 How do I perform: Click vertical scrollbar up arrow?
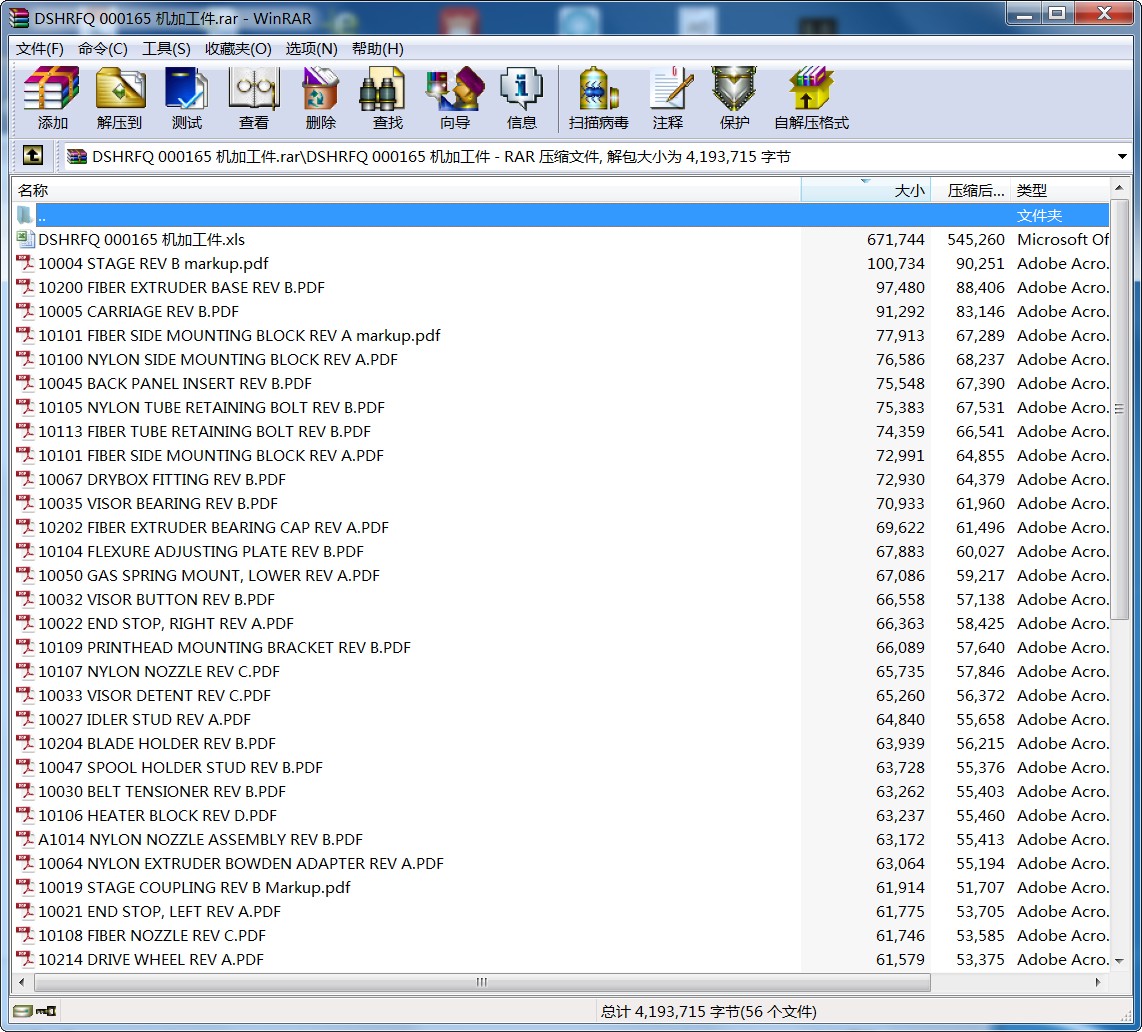[1119, 188]
